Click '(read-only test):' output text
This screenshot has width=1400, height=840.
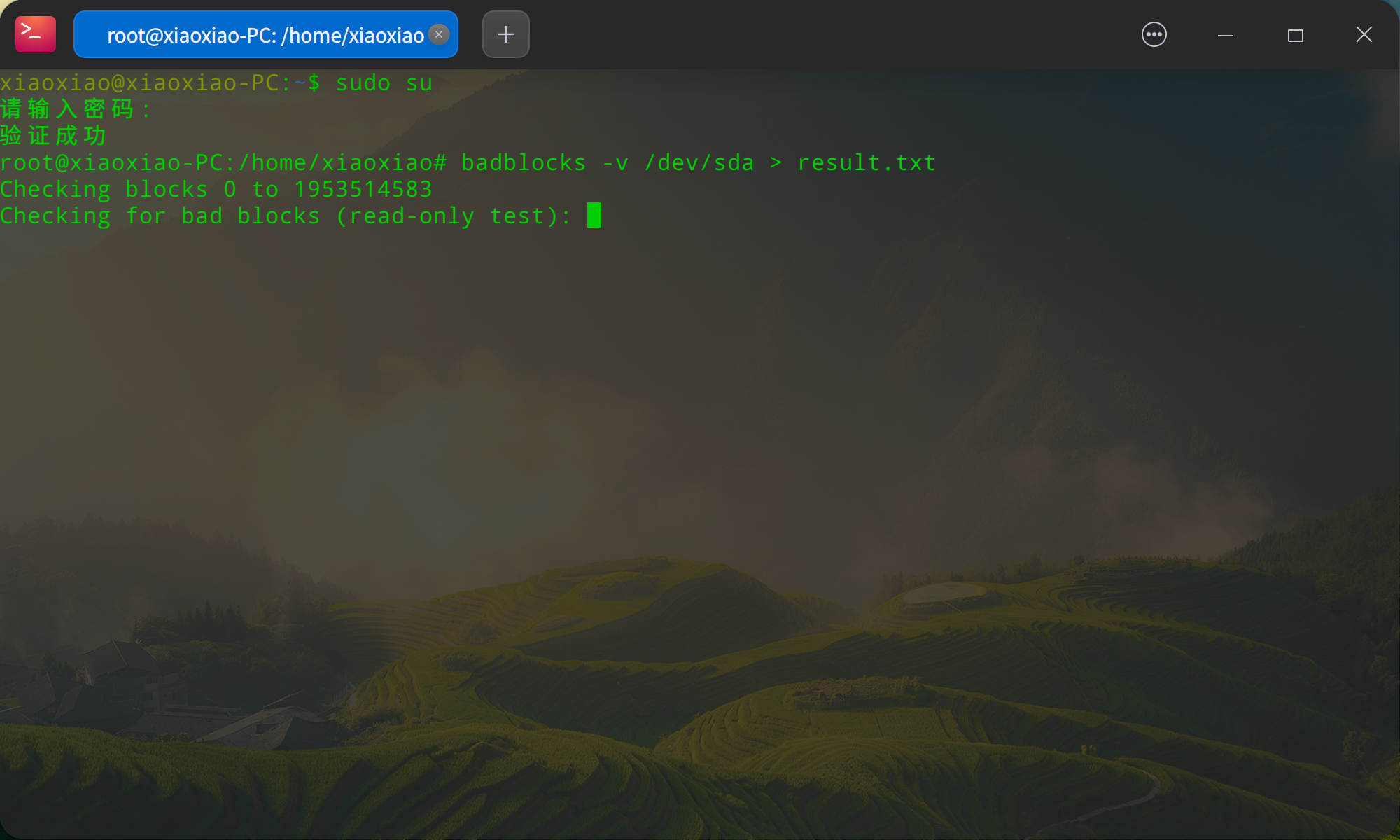point(453,216)
